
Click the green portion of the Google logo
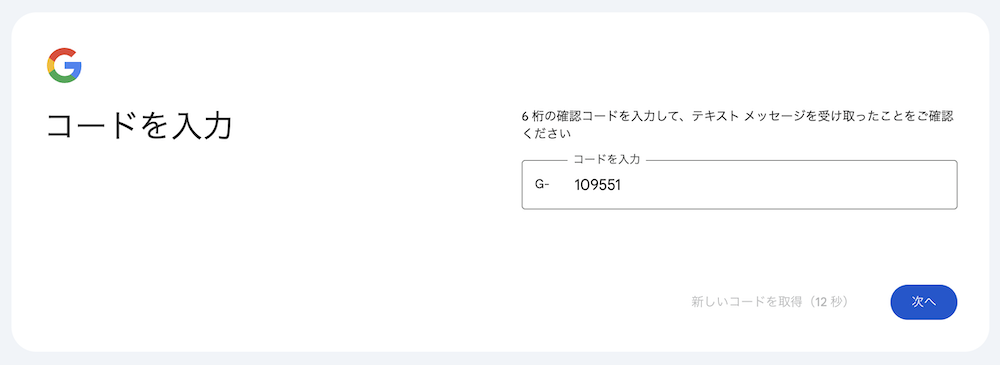[62, 78]
